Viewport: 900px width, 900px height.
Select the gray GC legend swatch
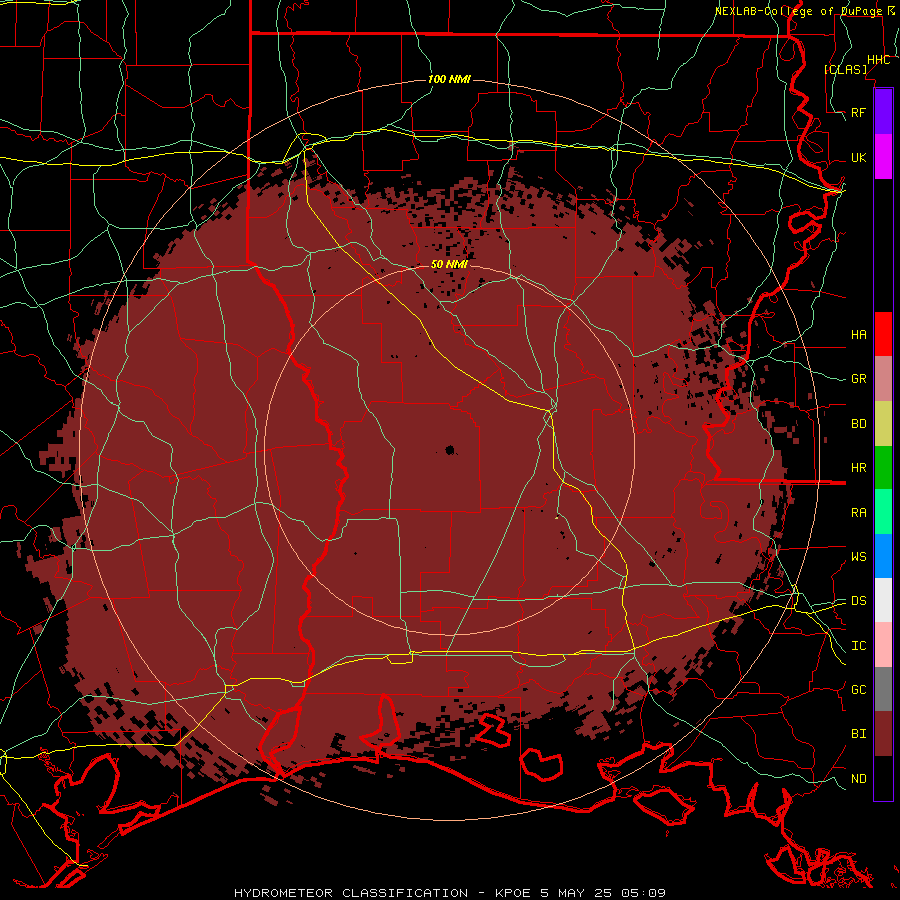click(x=883, y=689)
